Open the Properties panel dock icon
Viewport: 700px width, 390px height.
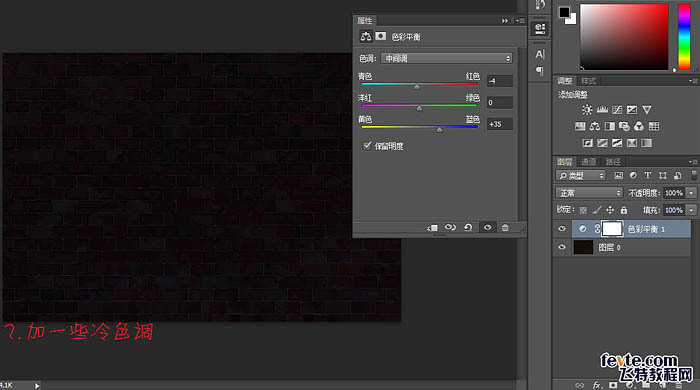click(540, 29)
